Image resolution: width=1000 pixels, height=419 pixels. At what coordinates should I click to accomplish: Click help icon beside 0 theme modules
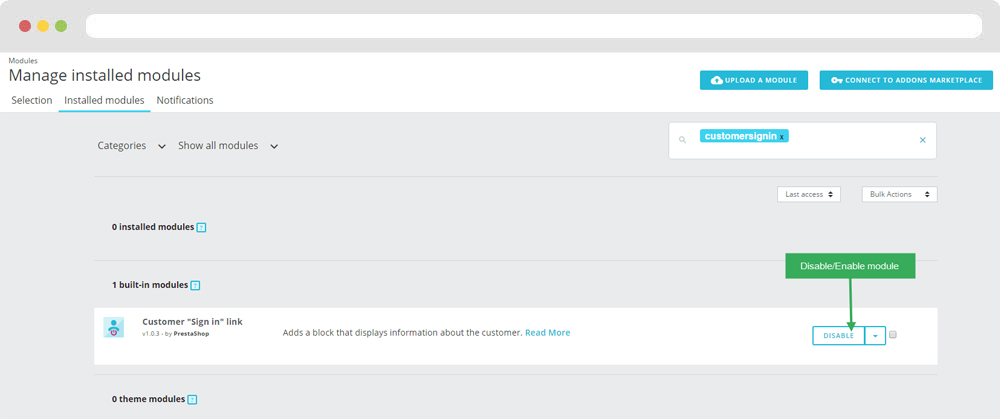(192, 400)
